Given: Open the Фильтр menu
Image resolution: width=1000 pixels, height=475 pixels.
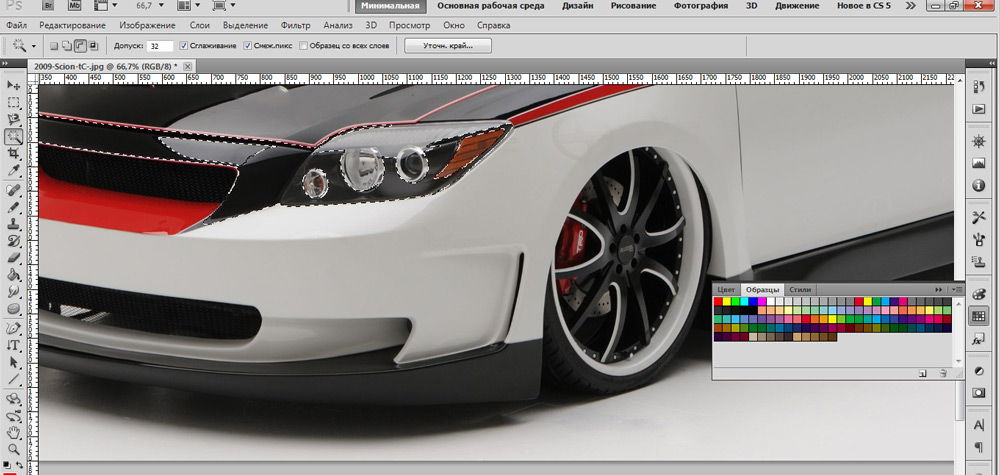Looking at the screenshot, I should (x=295, y=24).
